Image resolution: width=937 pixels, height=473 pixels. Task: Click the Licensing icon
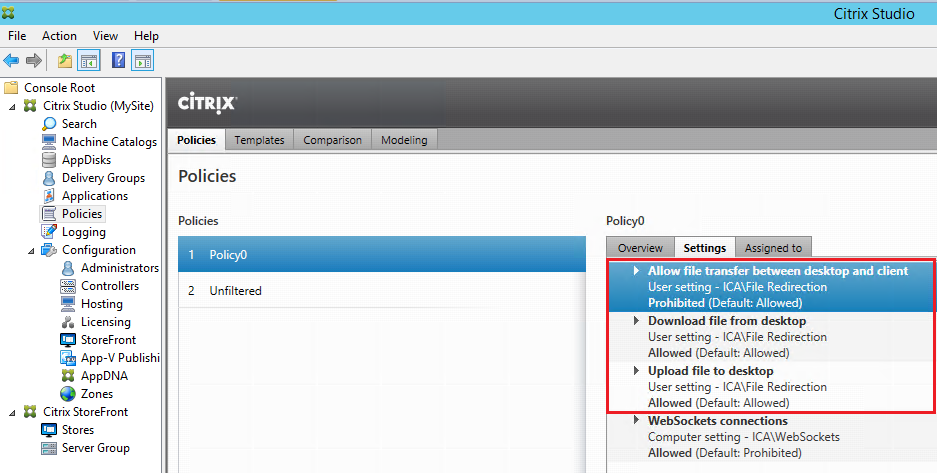click(x=68, y=322)
